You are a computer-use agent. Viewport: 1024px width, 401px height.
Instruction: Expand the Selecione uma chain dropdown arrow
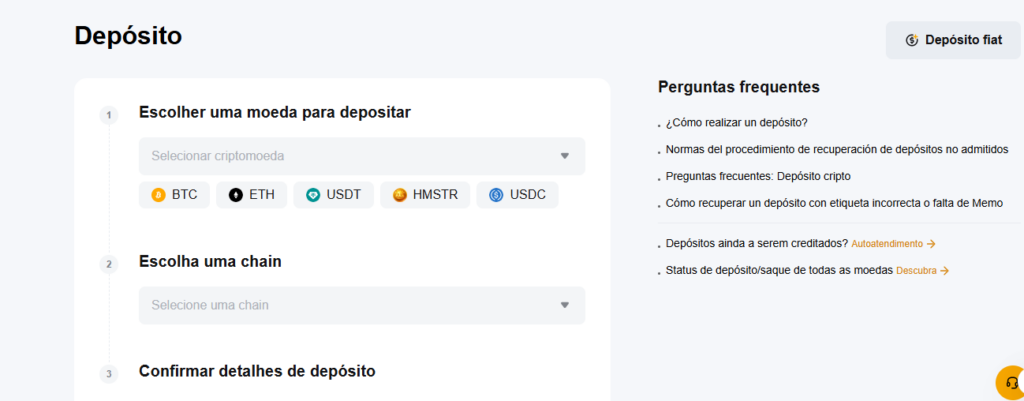(564, 305)
